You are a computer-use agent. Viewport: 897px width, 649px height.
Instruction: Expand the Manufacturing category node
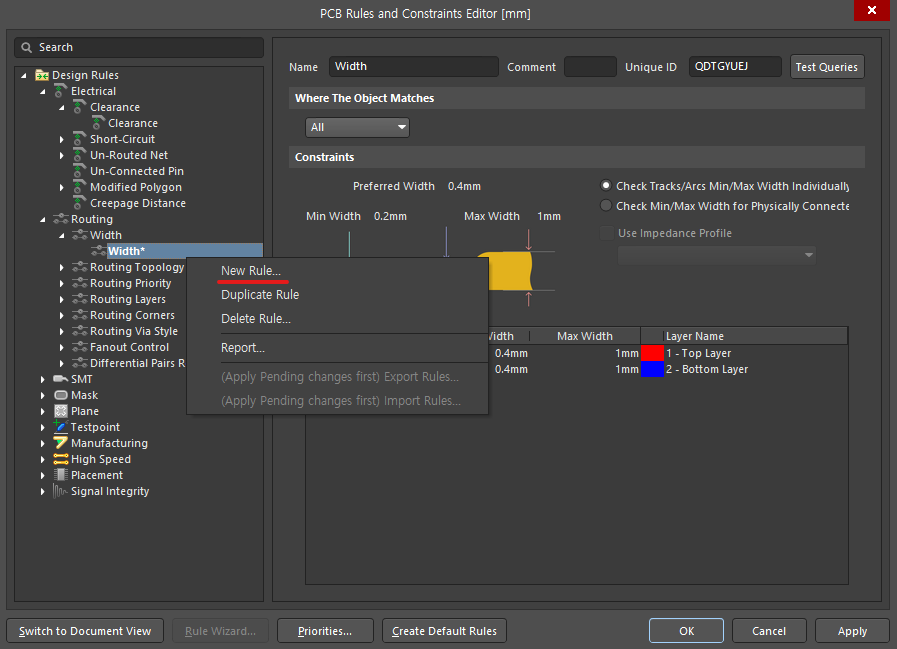(x=43, y=443)
